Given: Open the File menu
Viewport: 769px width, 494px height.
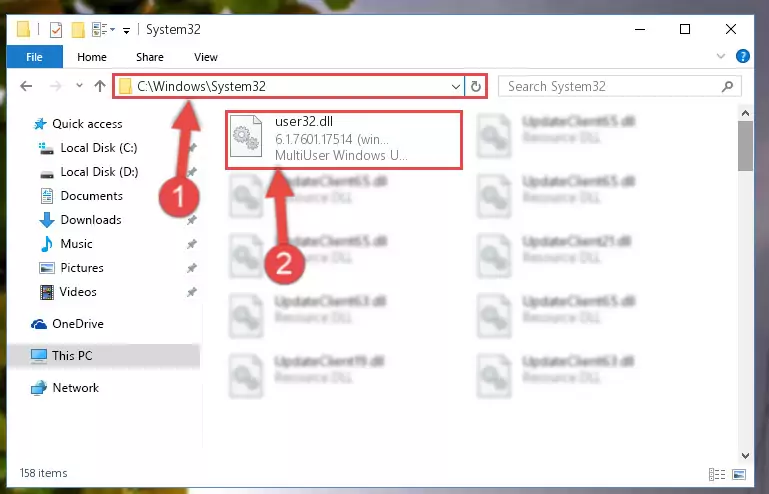Looking at the screenshot, I should click(34, 57).
